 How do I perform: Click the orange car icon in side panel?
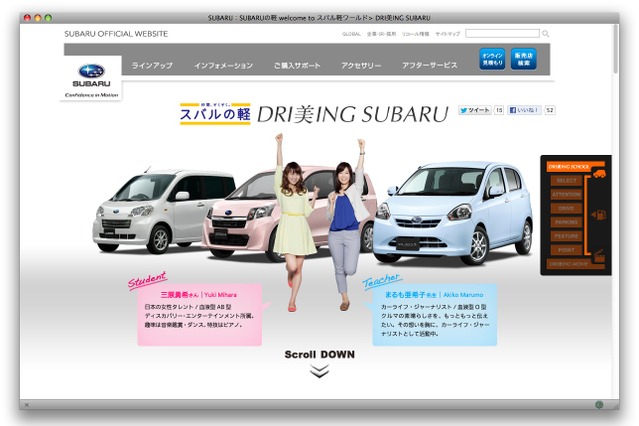[x=599, y=174]
